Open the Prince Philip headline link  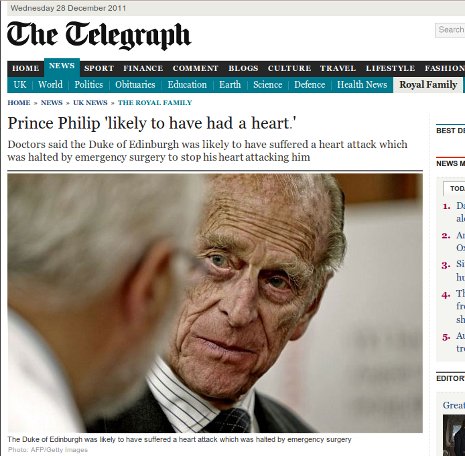tap(152, 123)
